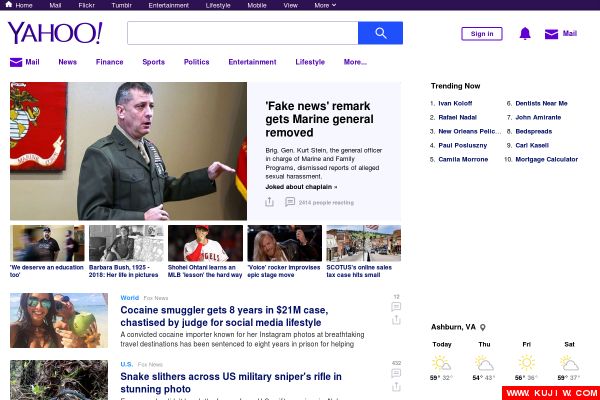The image size is (600, 400).
Task: Click 'Joked about chaplain' link
Action: (x=301, y=186)
